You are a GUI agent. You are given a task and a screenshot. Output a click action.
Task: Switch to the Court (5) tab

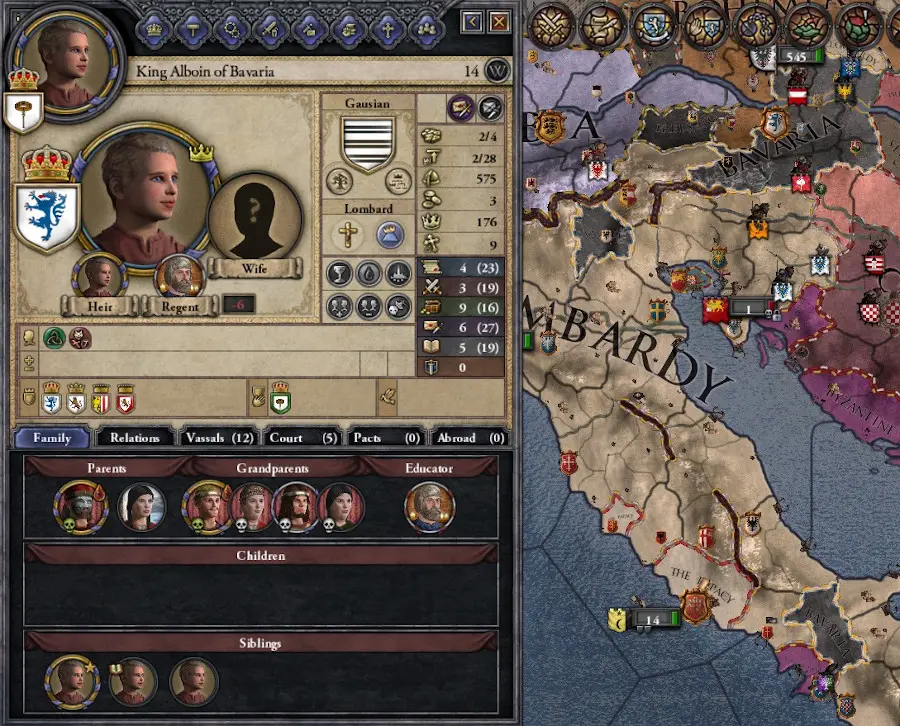pos(303,438)
